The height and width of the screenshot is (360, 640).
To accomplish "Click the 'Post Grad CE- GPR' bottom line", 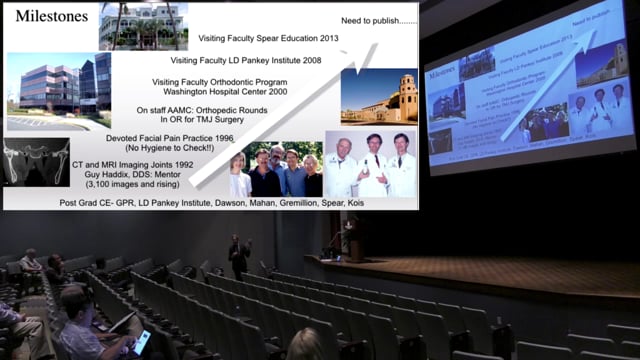I will [211, 203].
